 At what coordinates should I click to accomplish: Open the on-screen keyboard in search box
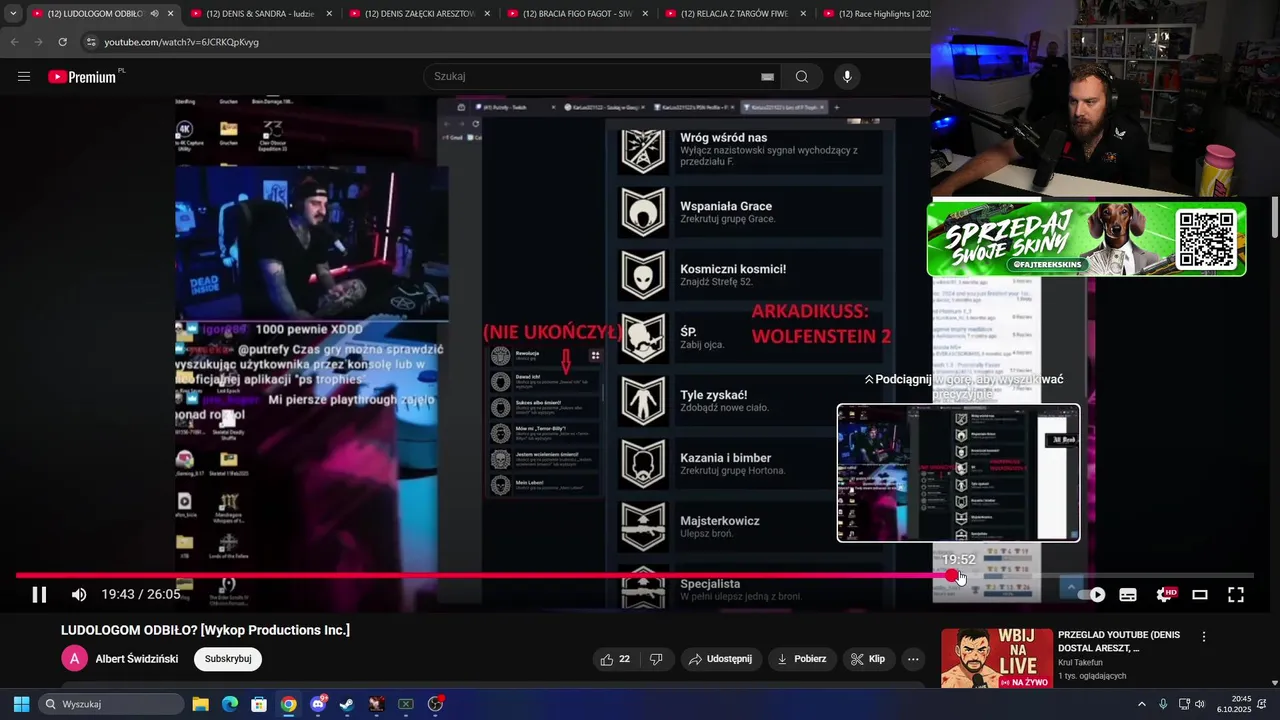(x=767, y=77)
